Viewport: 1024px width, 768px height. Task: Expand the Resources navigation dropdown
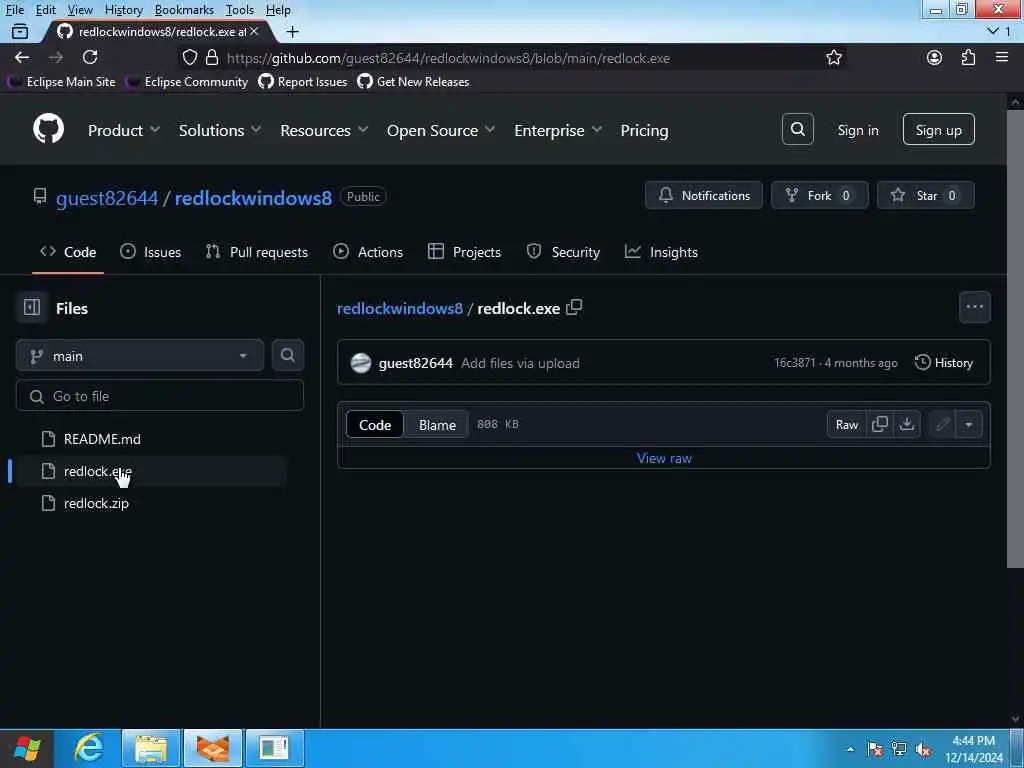pos(324,130)
